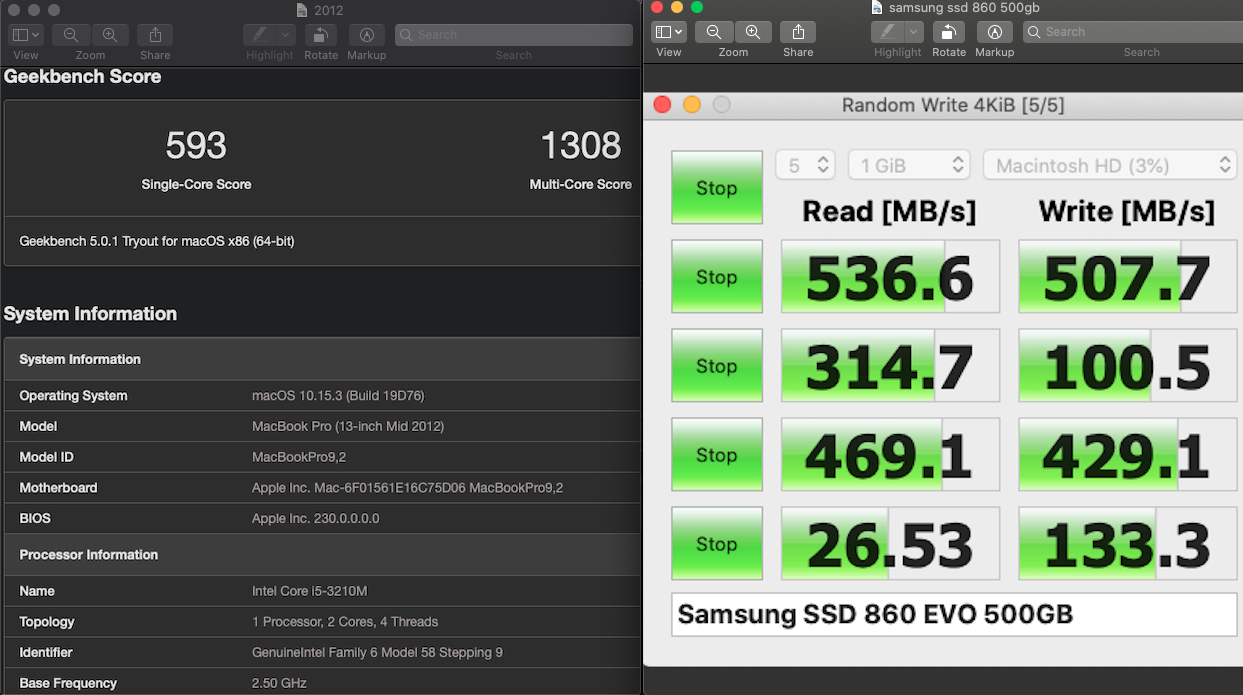Rotate the image in the samsung ssd window
The image size is (1243, 695).
click(948, 32)
